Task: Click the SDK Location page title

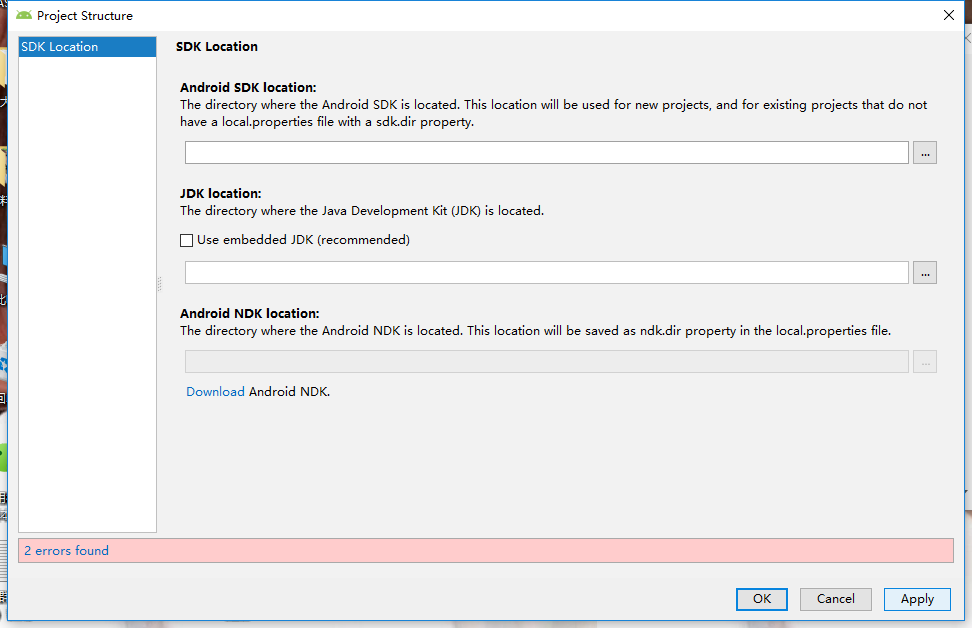Action: click(217, 46)
